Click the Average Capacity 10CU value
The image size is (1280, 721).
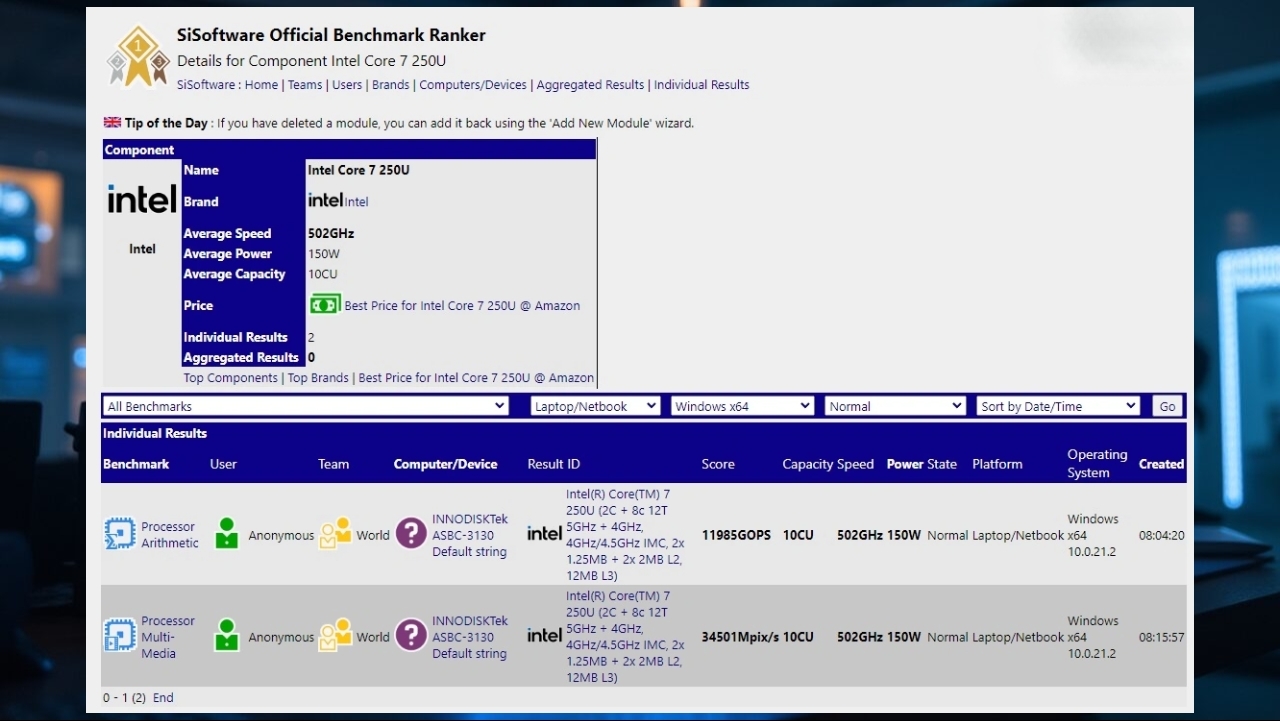(x=323, y=274)
